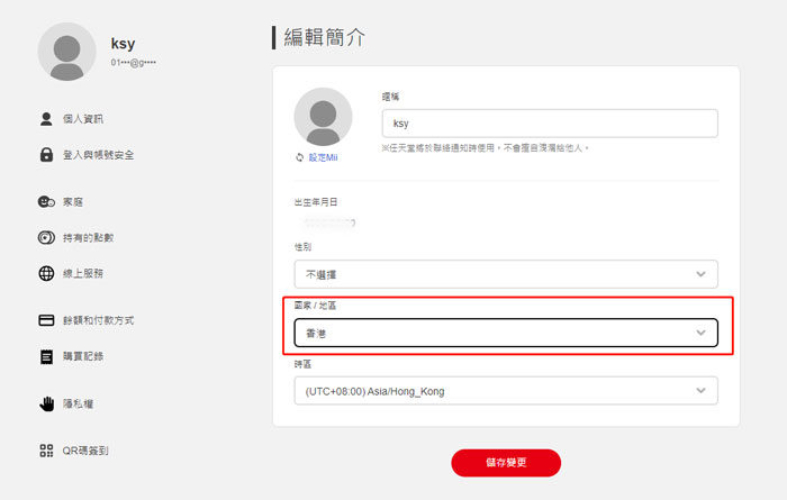Viewport: 787px width, 500px height.
Task: Click the hand icon for privacy
Action: pyautogui.click(x=47, y=404)
